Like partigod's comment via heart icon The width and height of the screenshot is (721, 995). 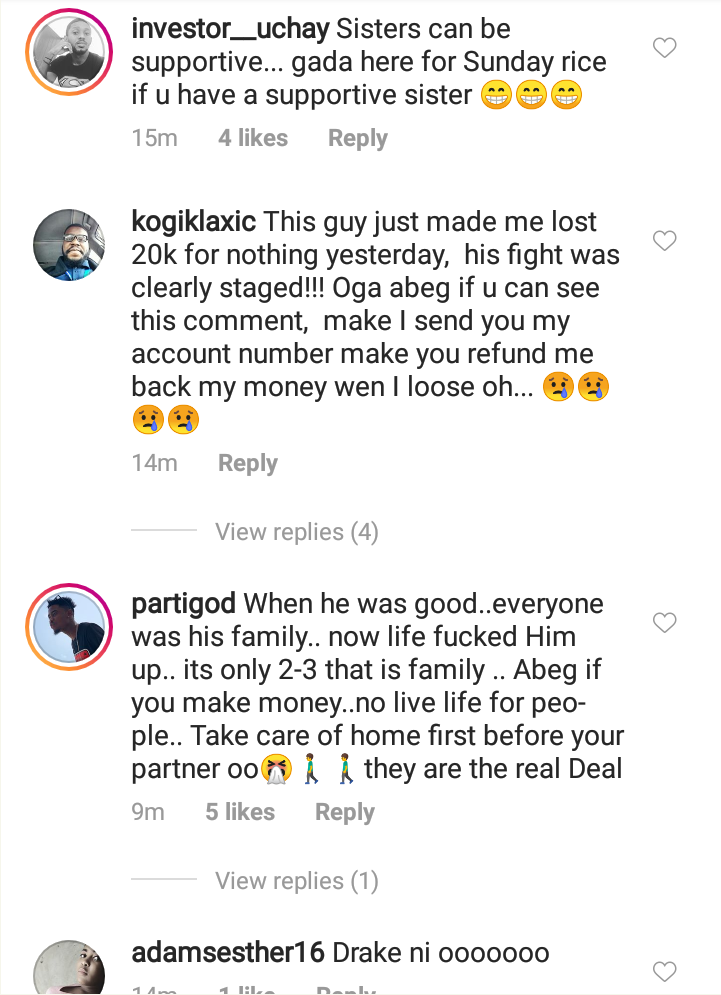click(665, 623)
